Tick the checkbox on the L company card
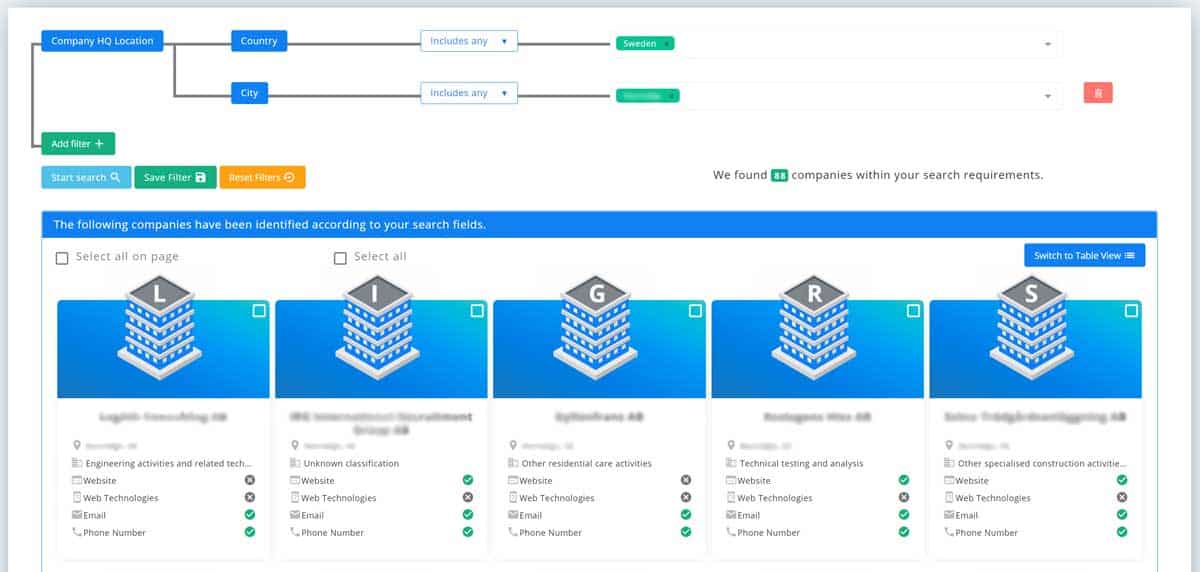Viewport: 1200px width, 572px height. (259, 312)
